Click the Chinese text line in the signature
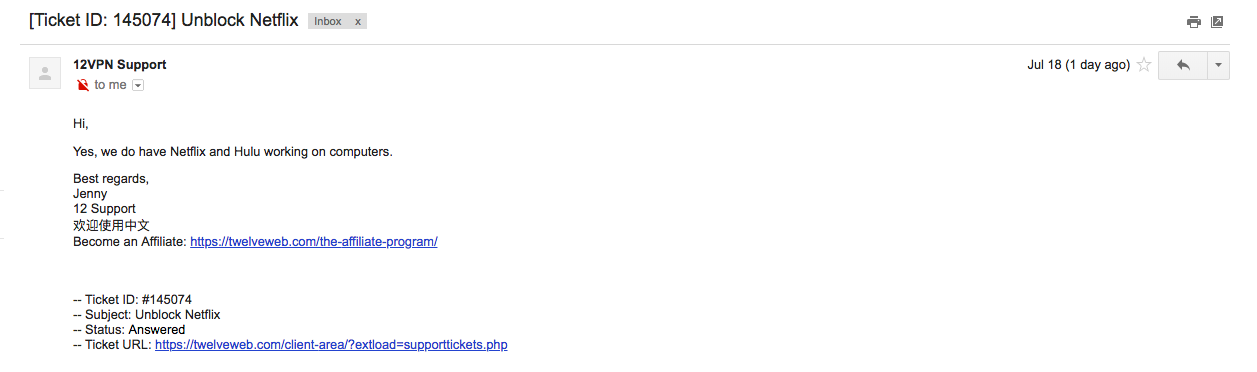 click(111, 226)
